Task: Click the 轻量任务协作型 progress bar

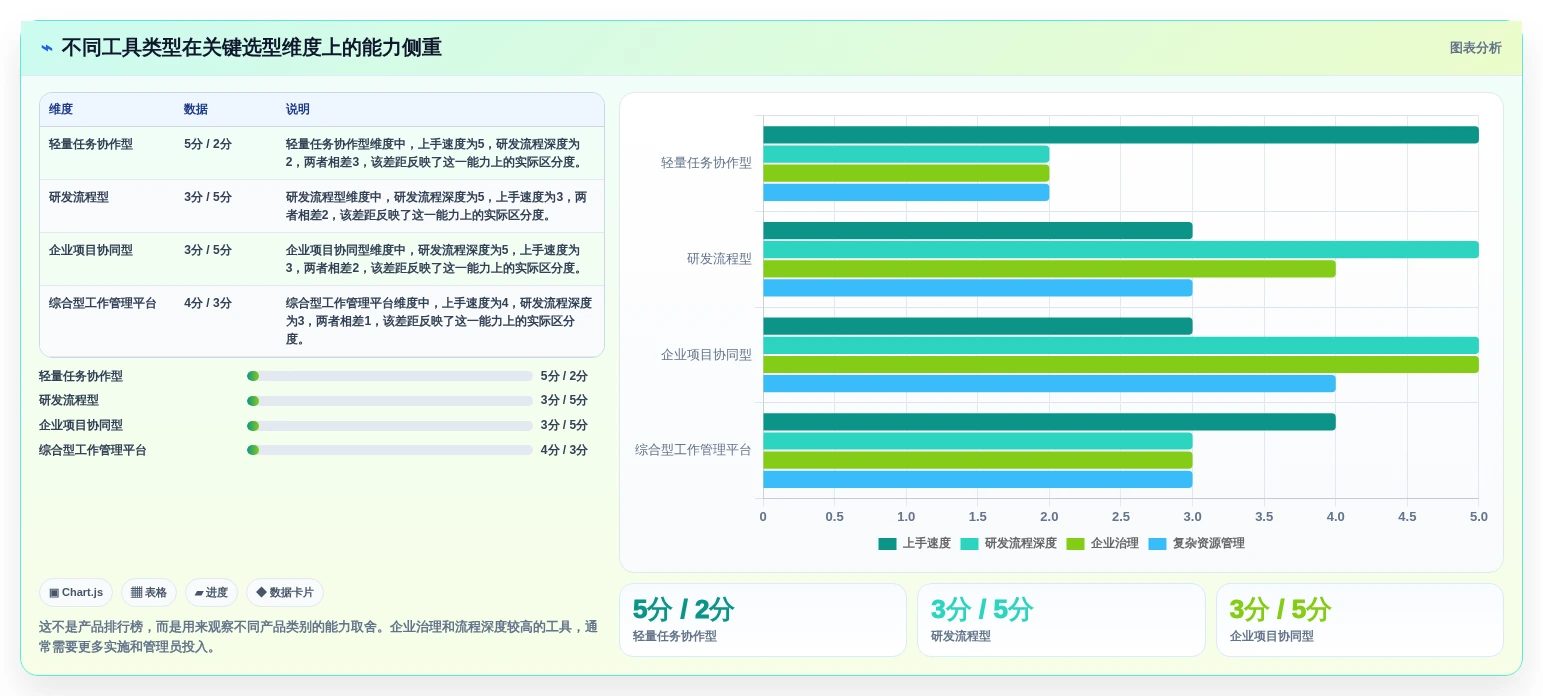Action: point(389,376)
